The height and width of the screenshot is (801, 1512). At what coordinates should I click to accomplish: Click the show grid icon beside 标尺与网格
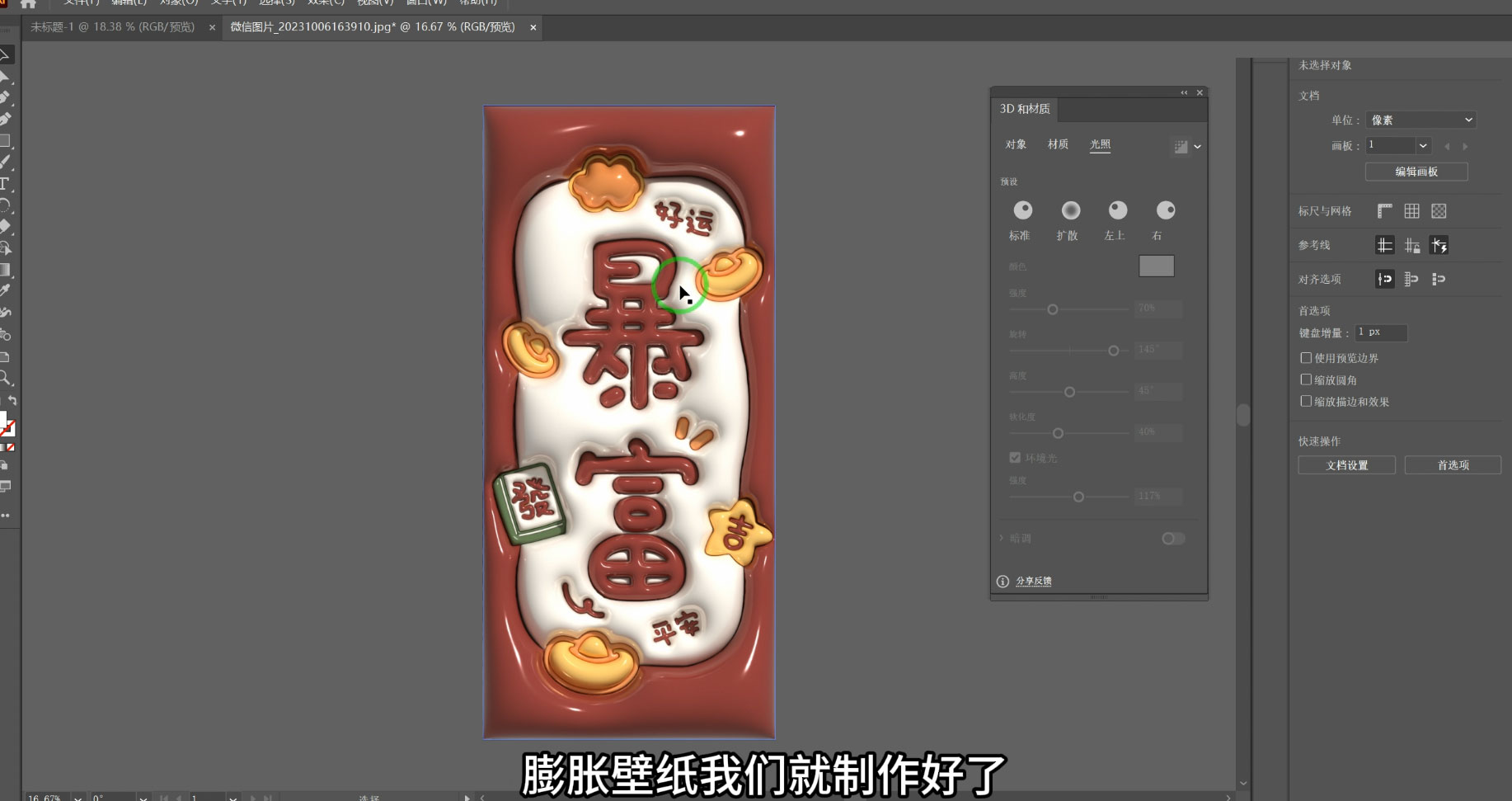tap(1411, 210)
